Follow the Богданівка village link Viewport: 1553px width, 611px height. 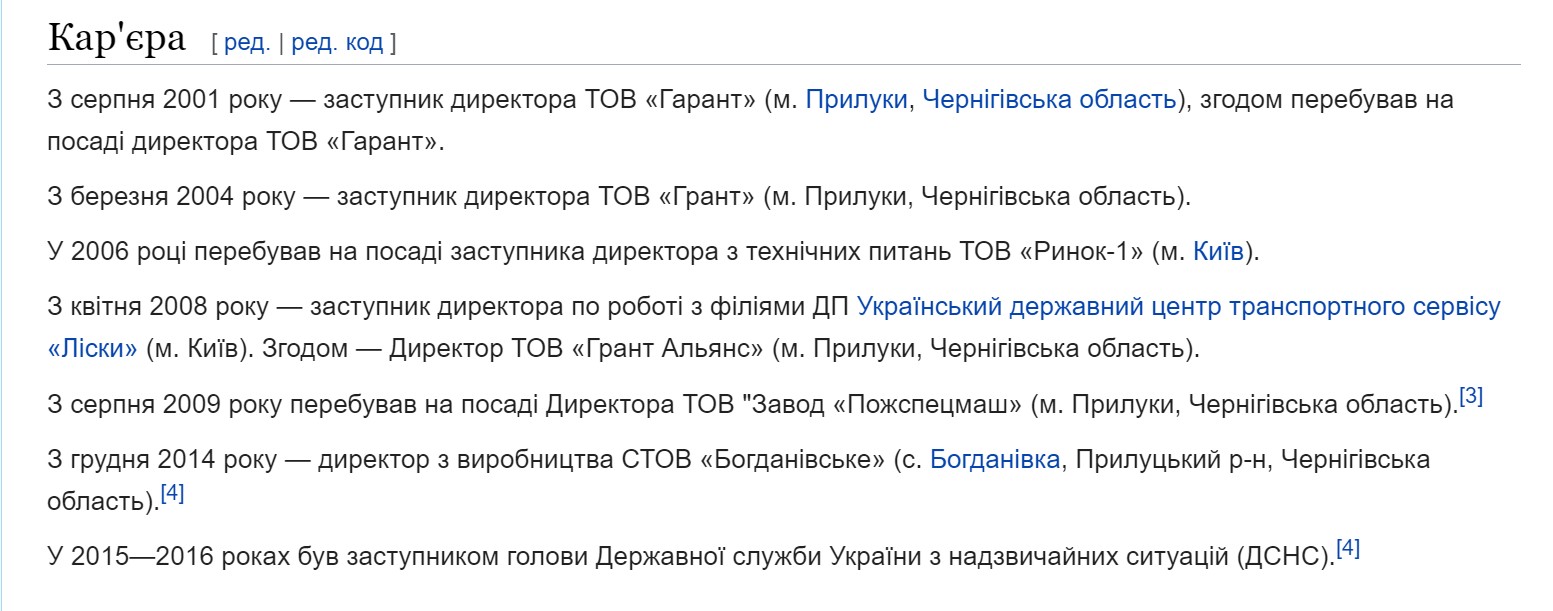point(995,460)
